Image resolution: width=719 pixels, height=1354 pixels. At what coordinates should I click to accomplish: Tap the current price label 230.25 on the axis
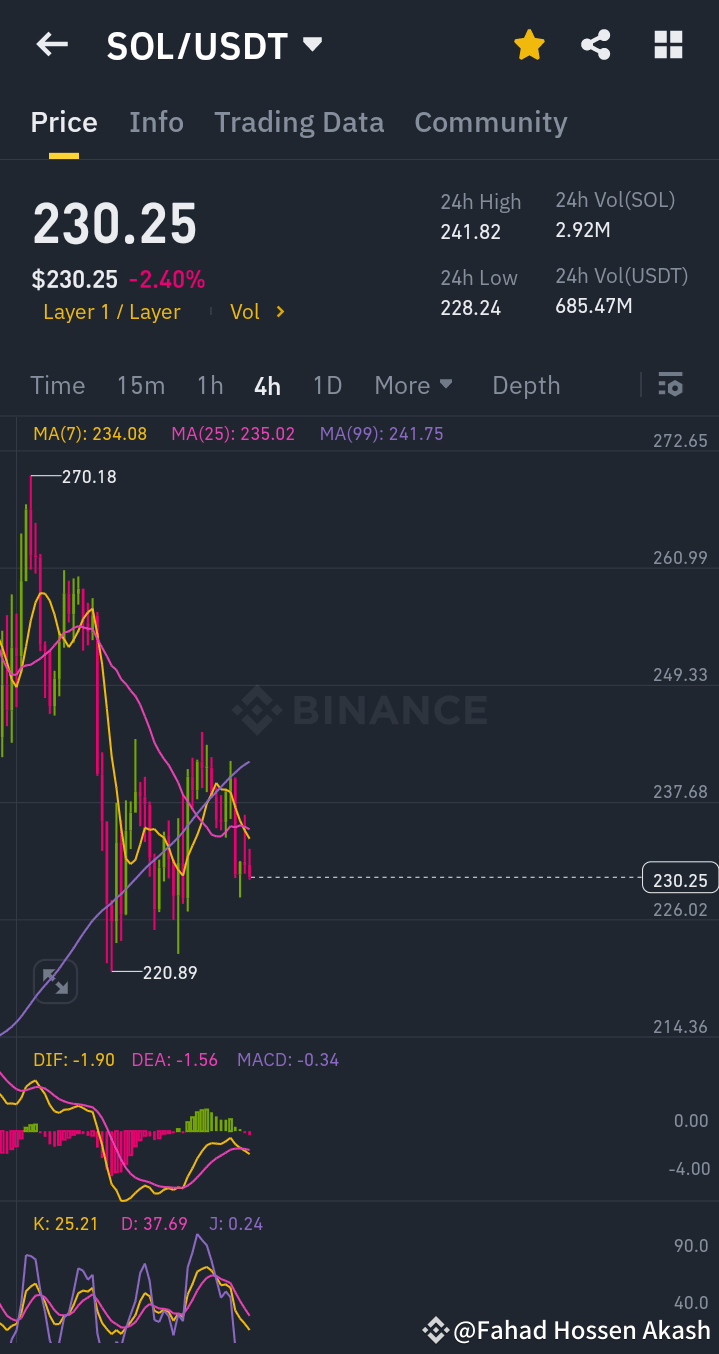(x=679, y=877)
